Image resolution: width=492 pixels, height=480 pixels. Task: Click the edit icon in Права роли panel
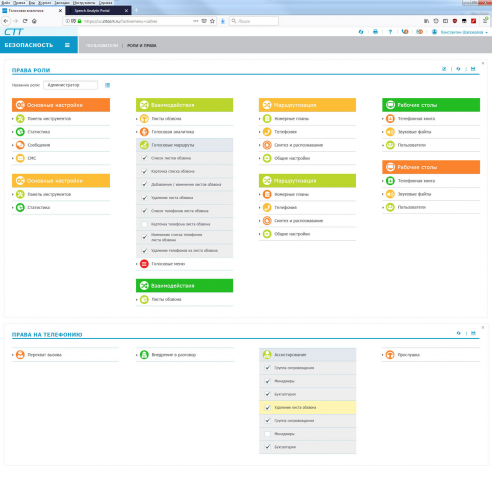[x=444, y=69]
